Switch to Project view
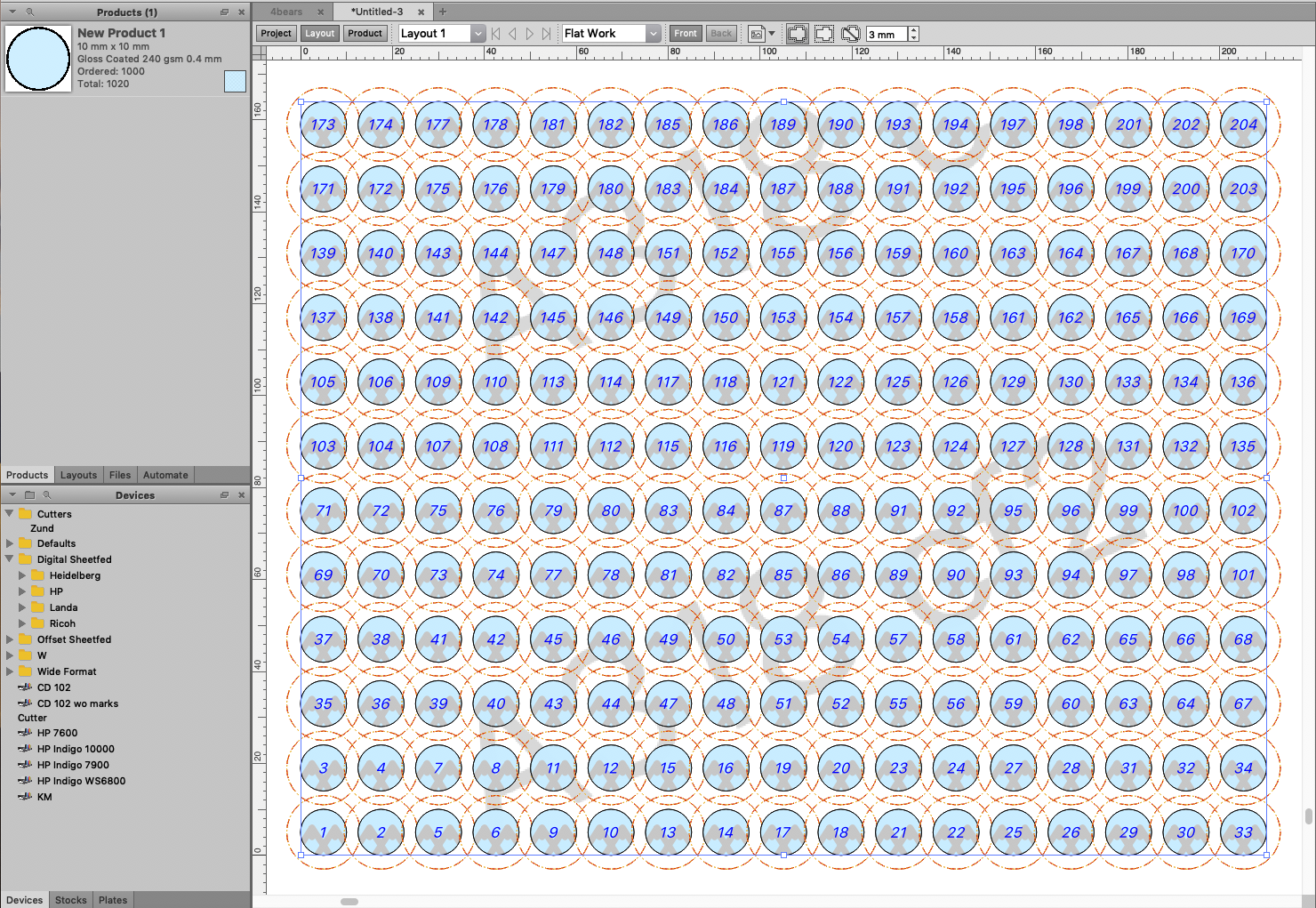 [276, 34]
